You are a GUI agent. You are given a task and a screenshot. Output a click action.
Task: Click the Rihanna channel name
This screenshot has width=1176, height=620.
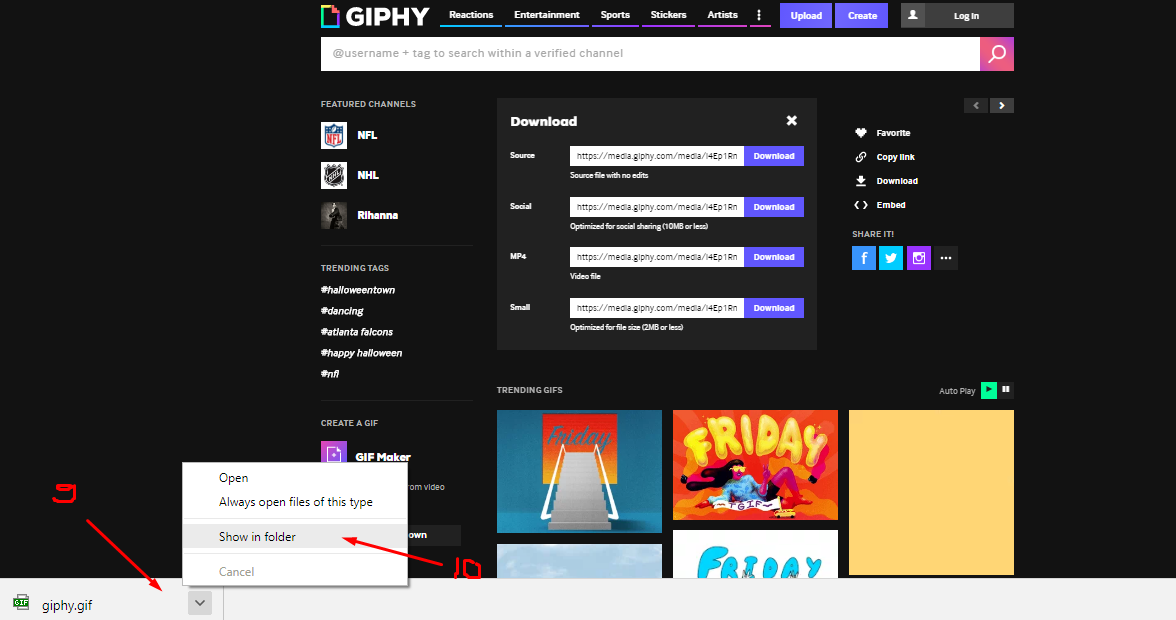pyautogui.click(x=377, y=216)
